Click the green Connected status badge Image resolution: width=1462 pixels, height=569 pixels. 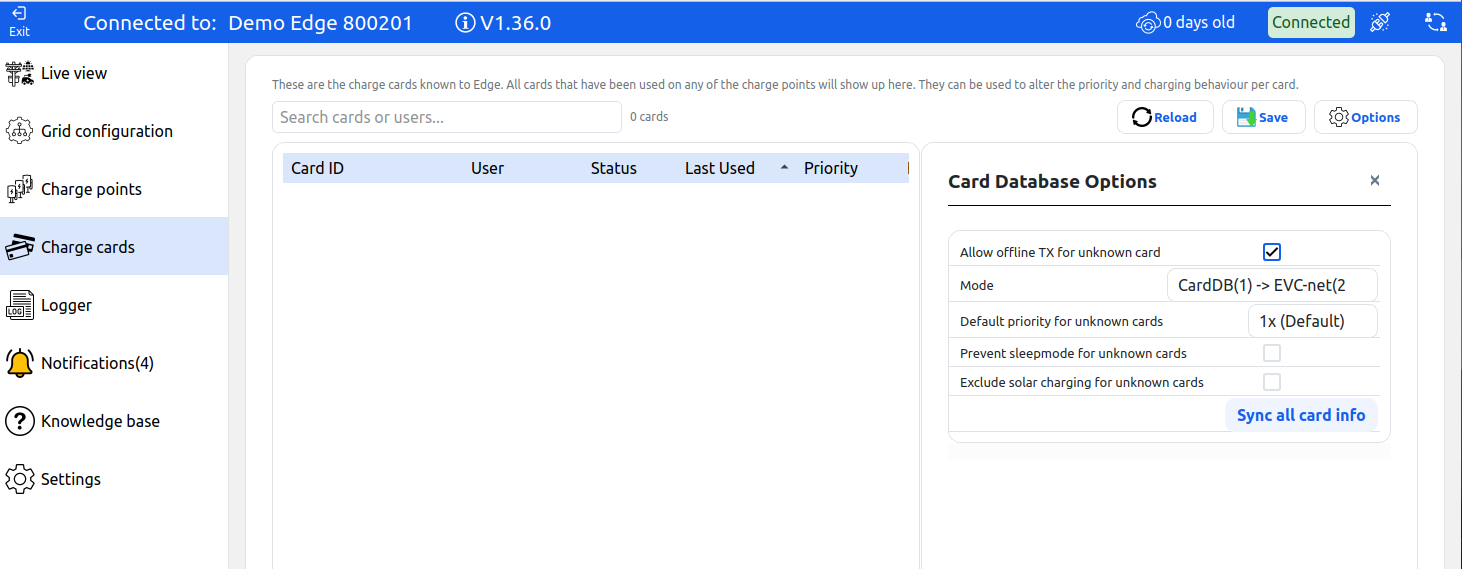(1311, 22)
